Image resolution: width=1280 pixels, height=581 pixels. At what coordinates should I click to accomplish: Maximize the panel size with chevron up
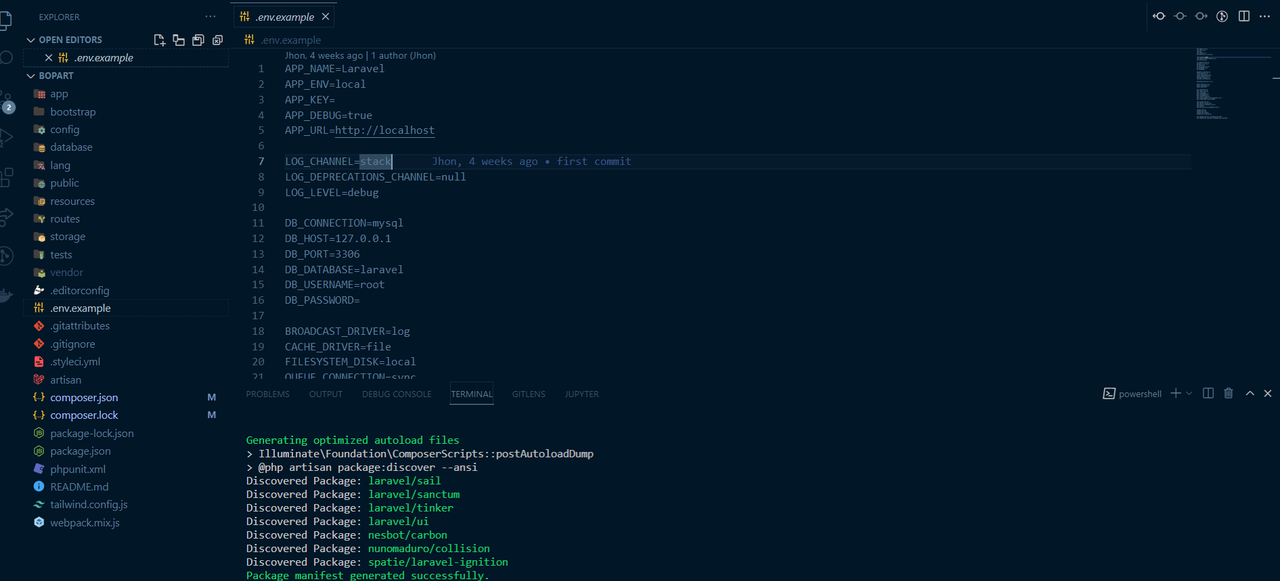(x=1250, y=394)
